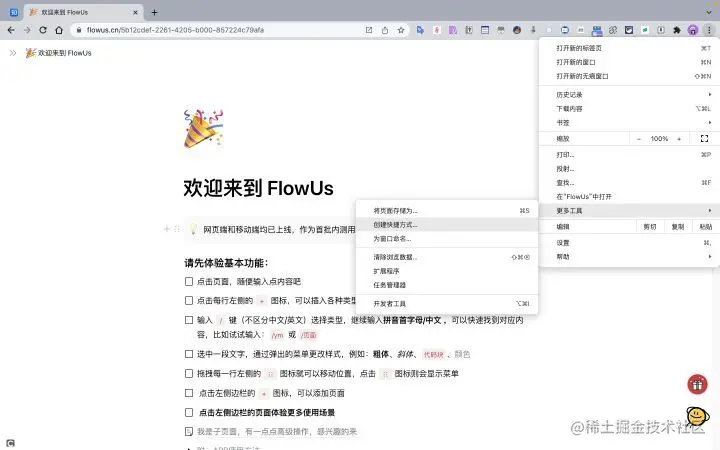Click the three-dot Chrome menu icon
This screenshot has height=450, width=720.
click(709, 30)
